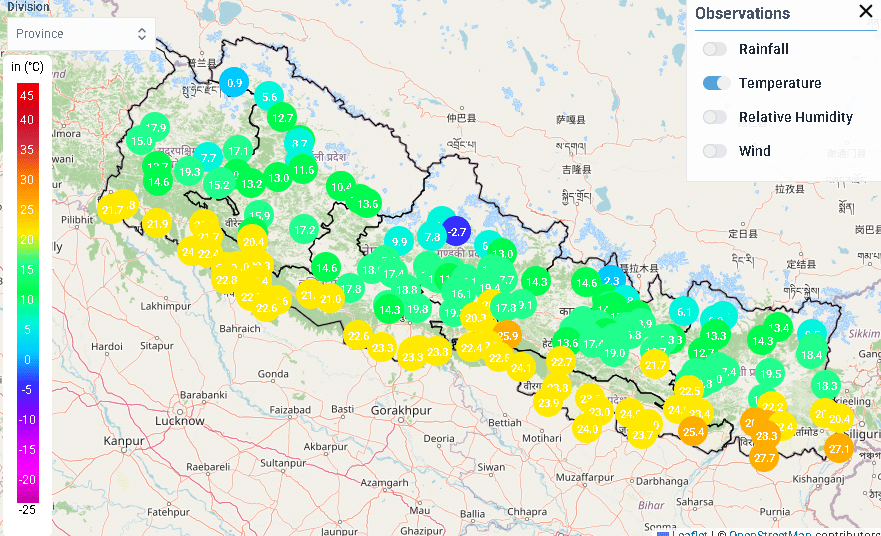The height and width of the screenshot is (536, 881).
Task: Click the 21.9 temperature marker
Action: click(157, 224)
